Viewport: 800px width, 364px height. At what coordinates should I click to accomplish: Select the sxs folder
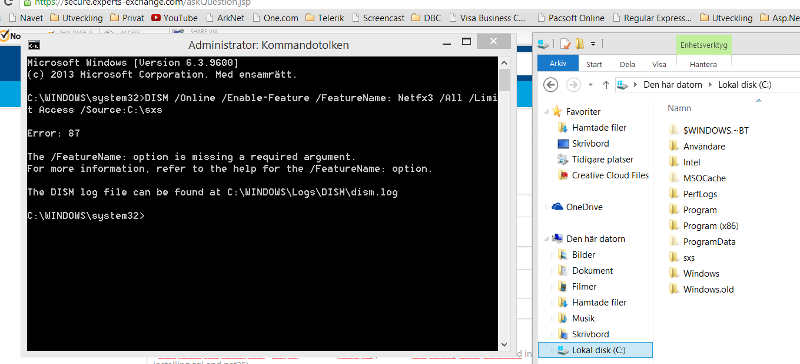[682, 257]
